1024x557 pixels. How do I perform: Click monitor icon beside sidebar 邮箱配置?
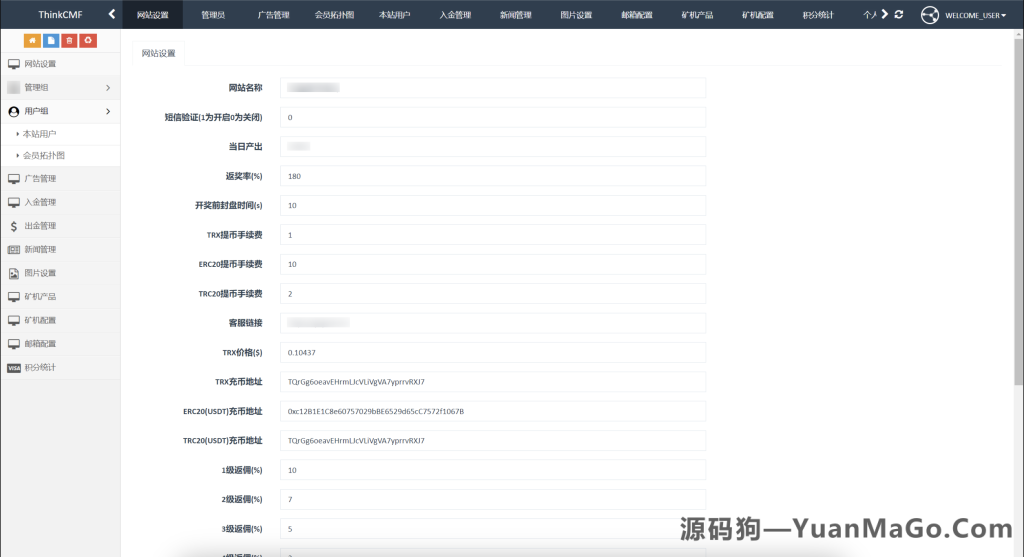pyautogui.click(x=14, y=343)
